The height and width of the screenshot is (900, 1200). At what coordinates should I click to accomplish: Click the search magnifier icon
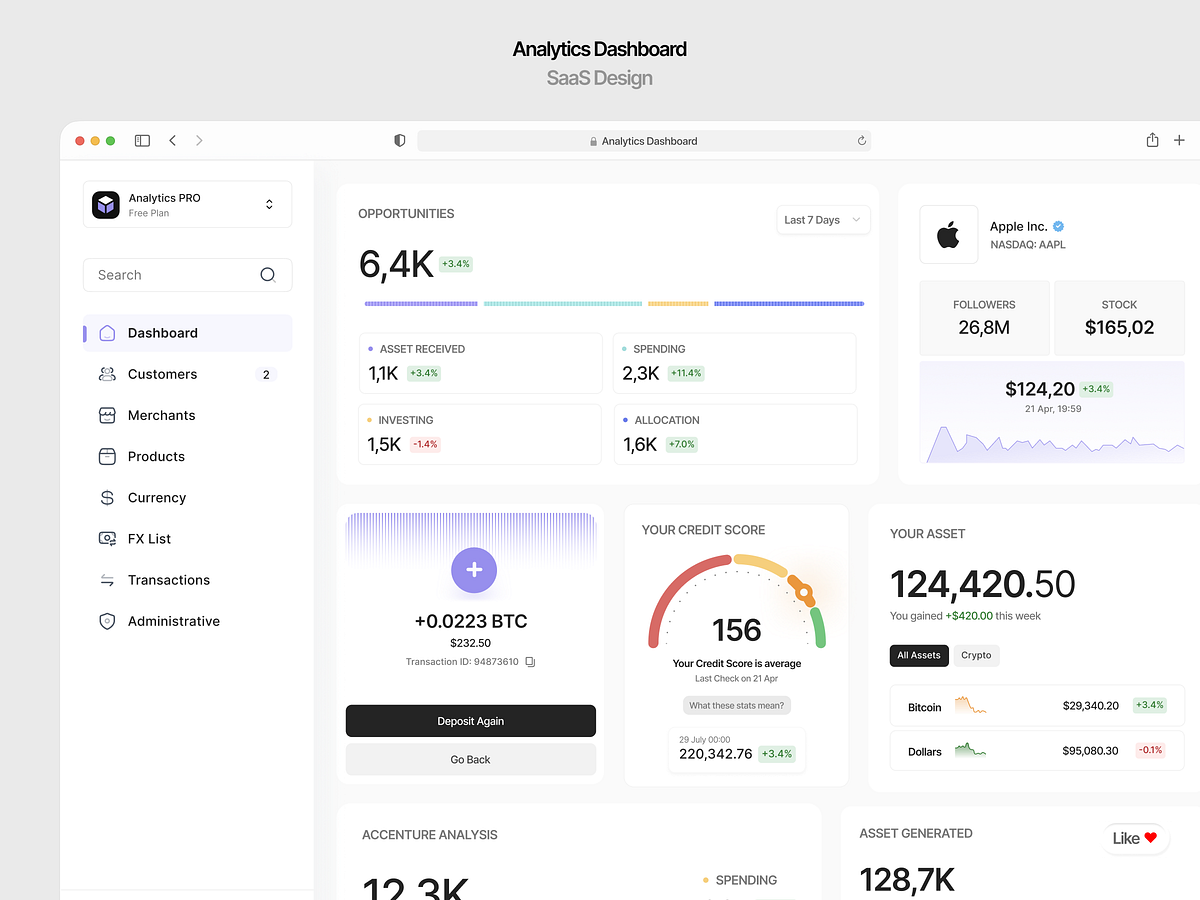(x=267, y=274)
